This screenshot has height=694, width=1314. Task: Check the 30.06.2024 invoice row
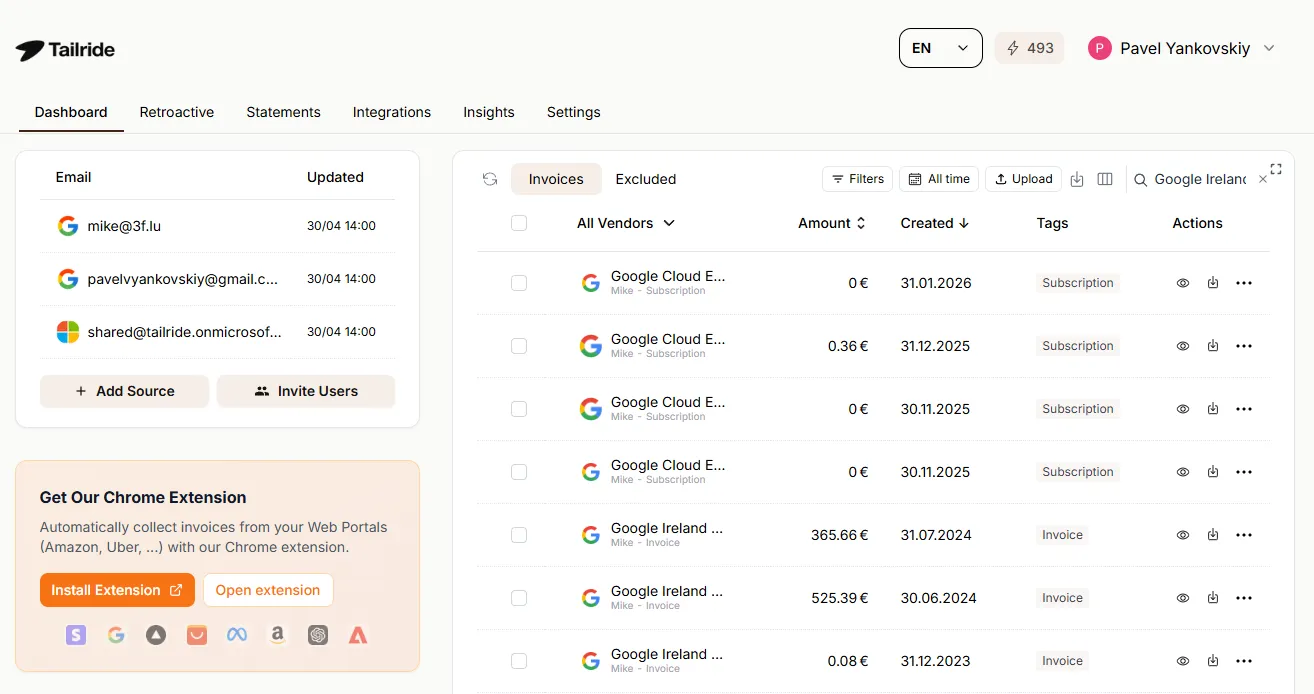pyautogui.click(x=519, y=598)
